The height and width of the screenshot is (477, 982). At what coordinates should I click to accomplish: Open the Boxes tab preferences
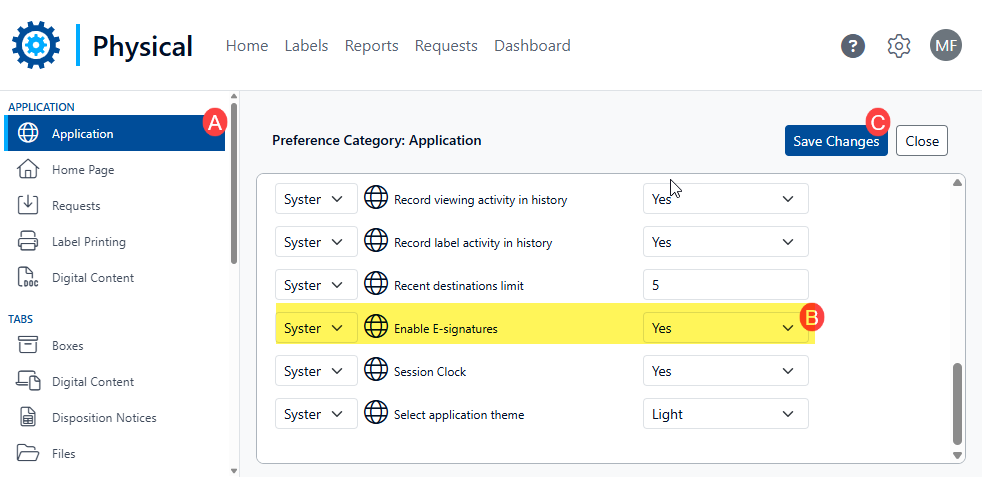67,346
